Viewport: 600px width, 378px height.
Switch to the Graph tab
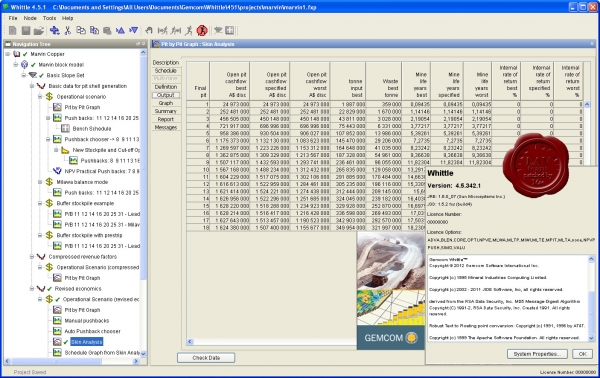click(x=166, y=103)
